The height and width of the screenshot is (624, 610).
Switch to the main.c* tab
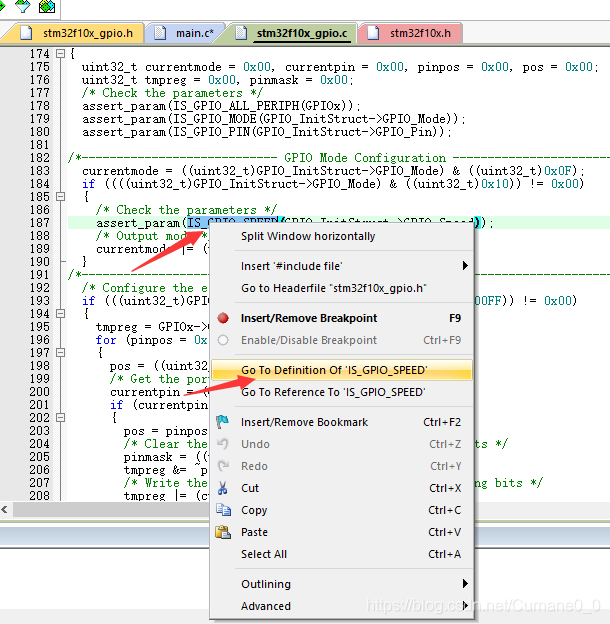[185, 33]
